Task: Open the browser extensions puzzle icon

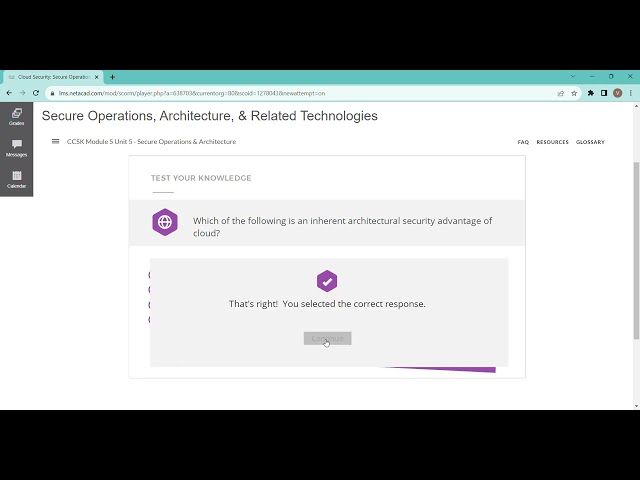Action: 591,93
